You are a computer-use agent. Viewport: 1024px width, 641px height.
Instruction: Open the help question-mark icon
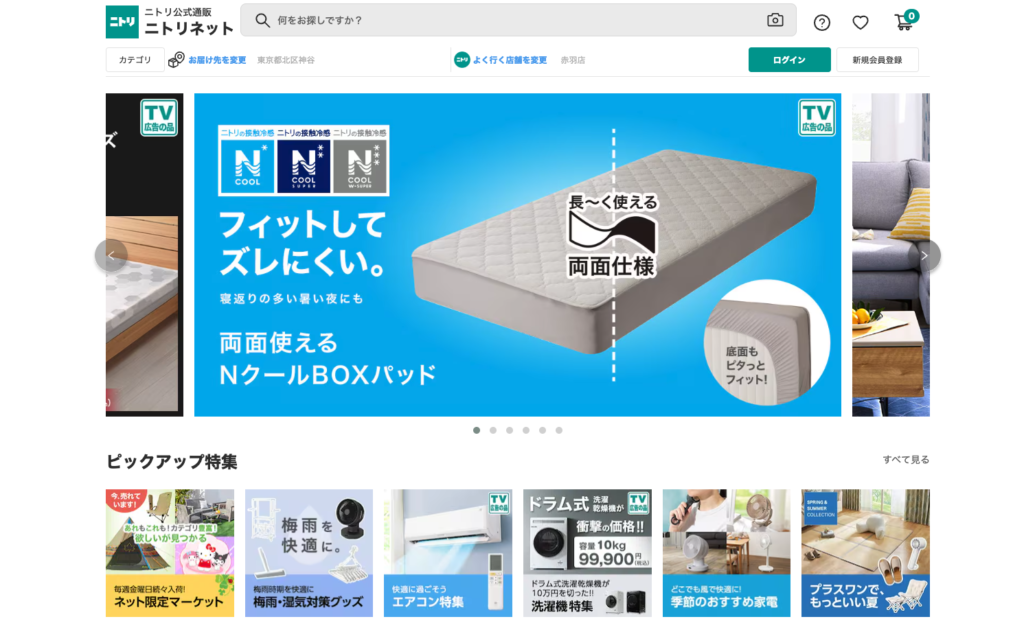(822, 23)
